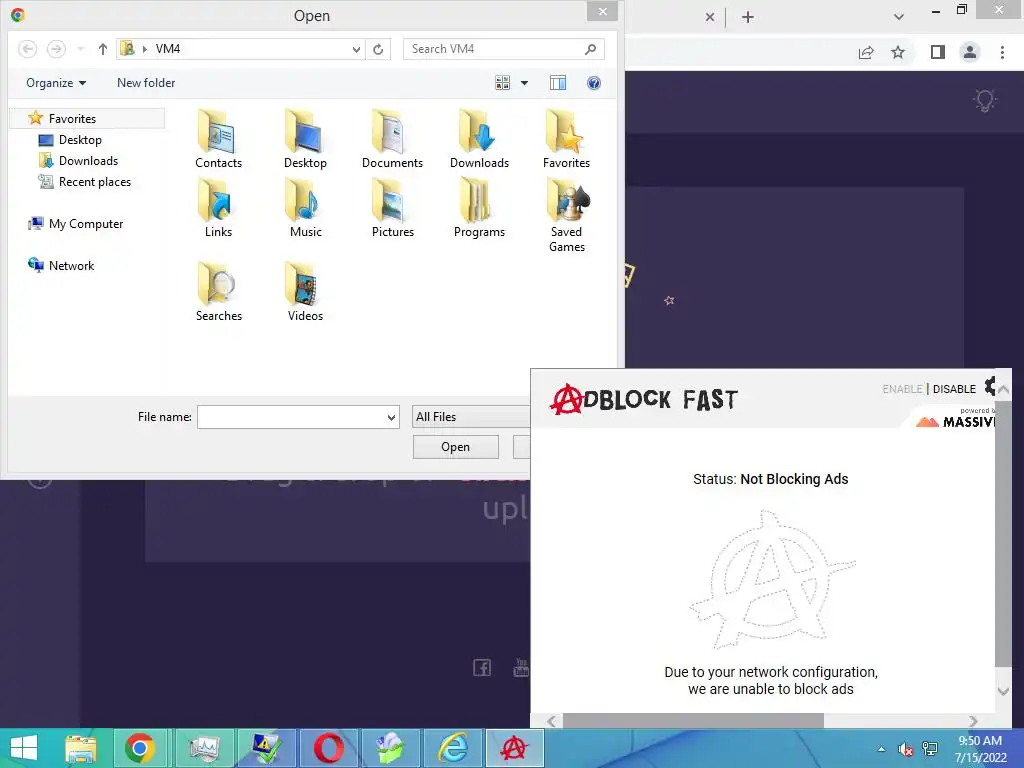Open the Contacts folder
This screenshot has width=1024, height=768.
click(218, 139)
